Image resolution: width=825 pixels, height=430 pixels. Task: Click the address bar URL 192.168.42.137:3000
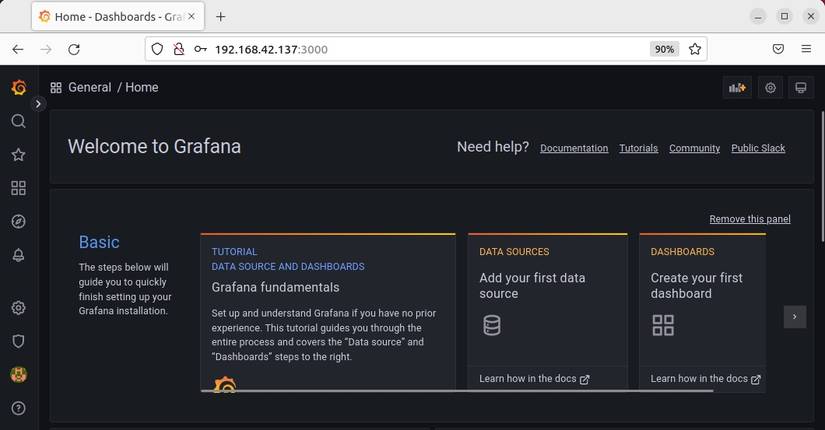(271, 49)
